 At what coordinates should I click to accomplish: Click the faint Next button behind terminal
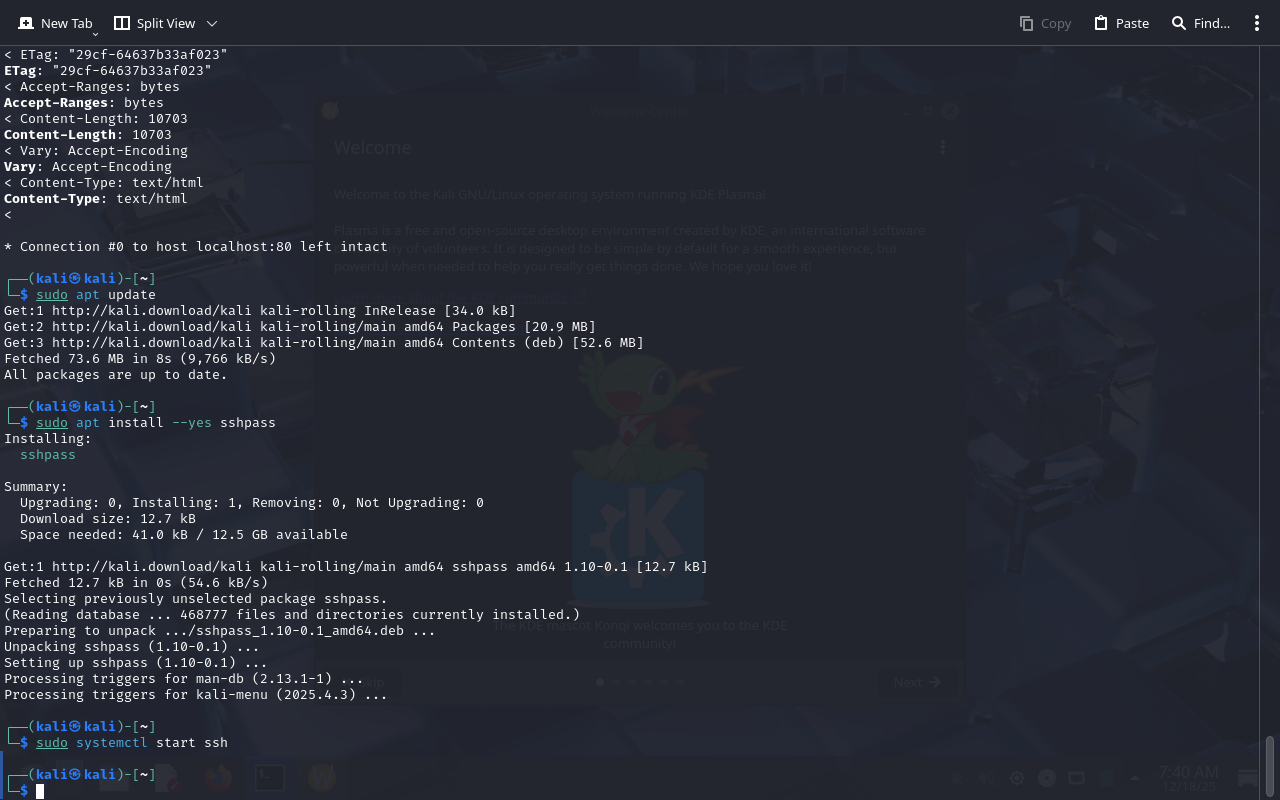pos(917,682)
